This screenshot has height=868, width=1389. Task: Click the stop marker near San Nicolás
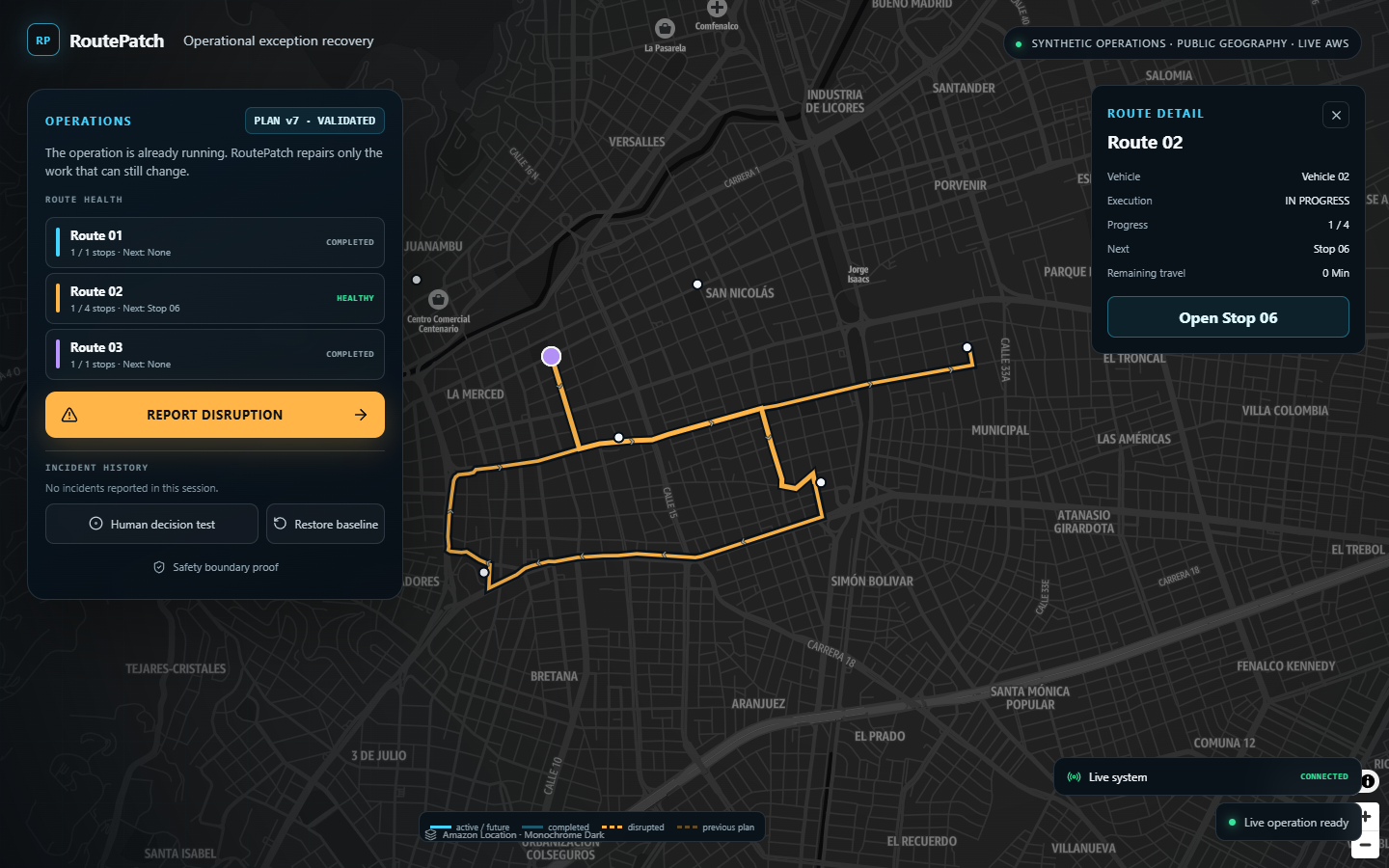697,285
